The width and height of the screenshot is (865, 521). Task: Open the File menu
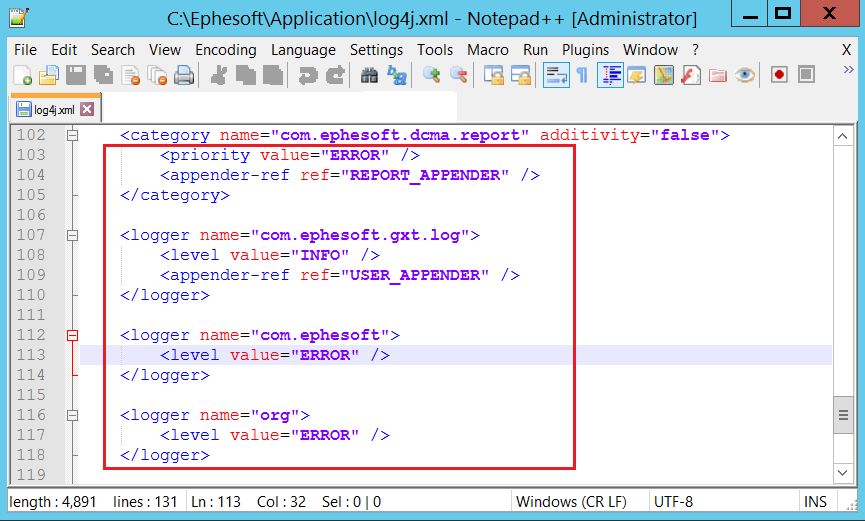click(25, 50)
